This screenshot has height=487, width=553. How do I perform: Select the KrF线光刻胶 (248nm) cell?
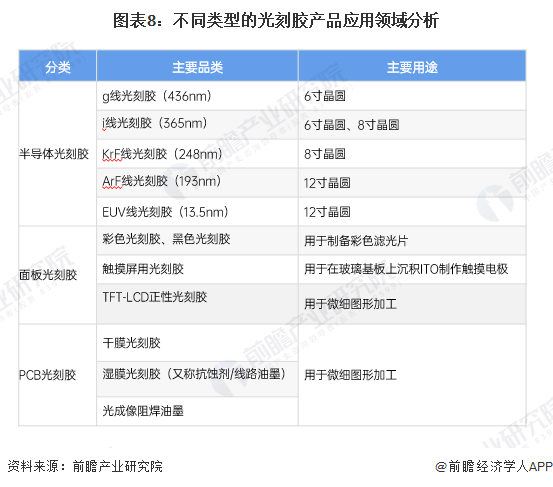click(198, 154)
